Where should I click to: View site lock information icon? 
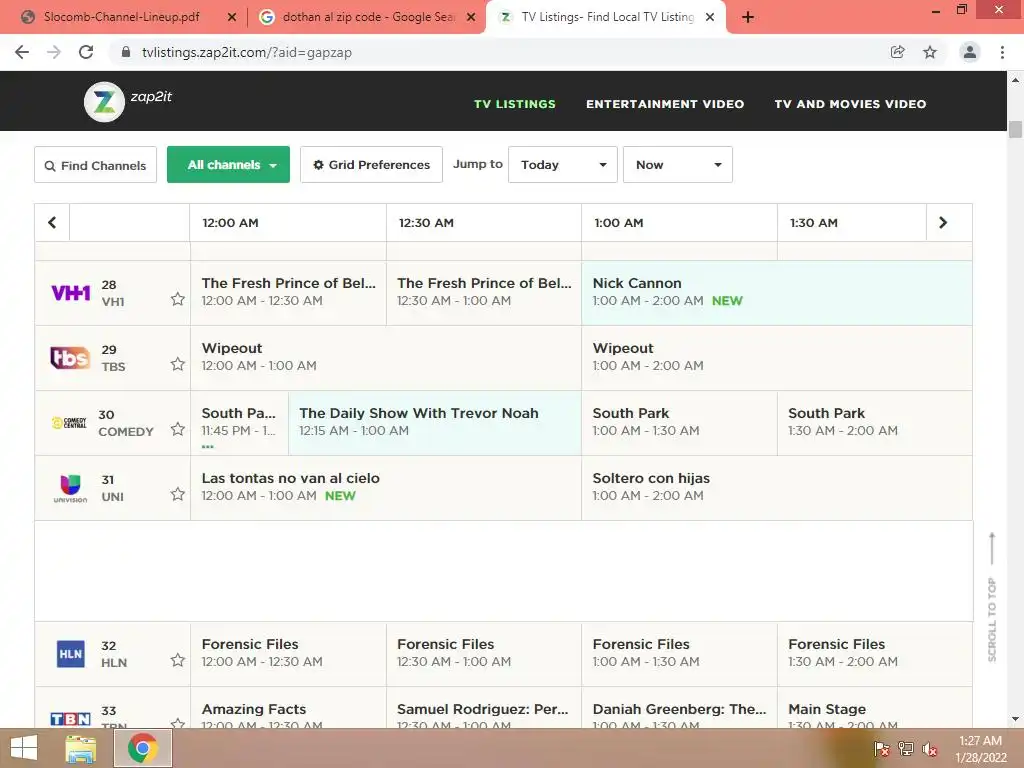point(126,52)
